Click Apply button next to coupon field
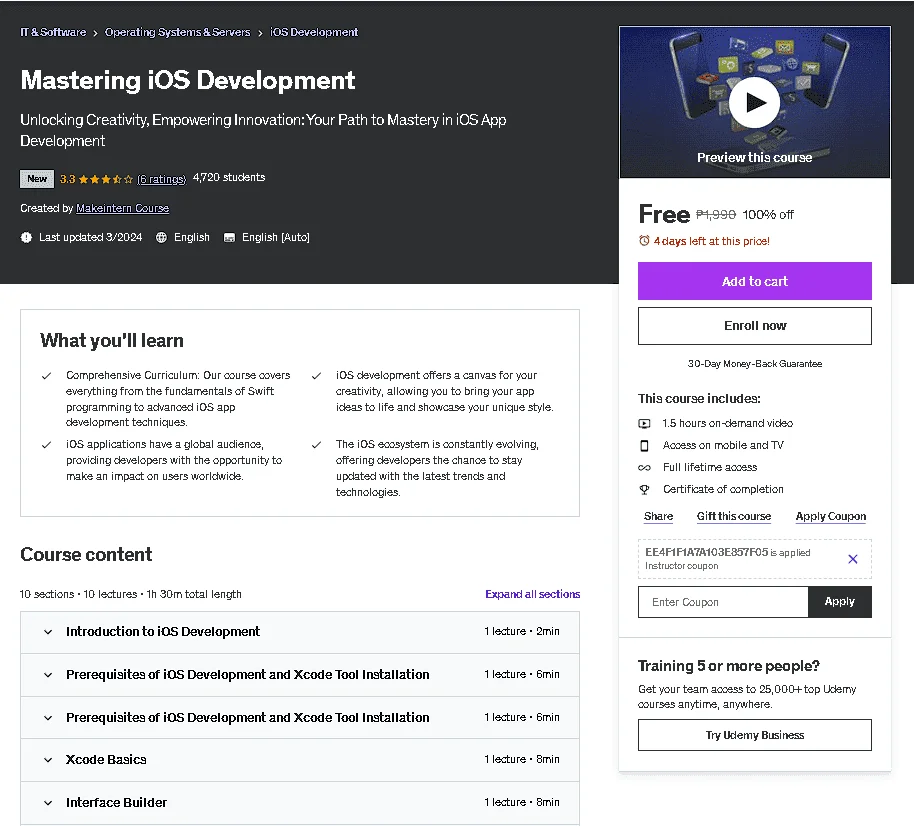The width and height of the screenshot is (914, 826). [839, 602]
